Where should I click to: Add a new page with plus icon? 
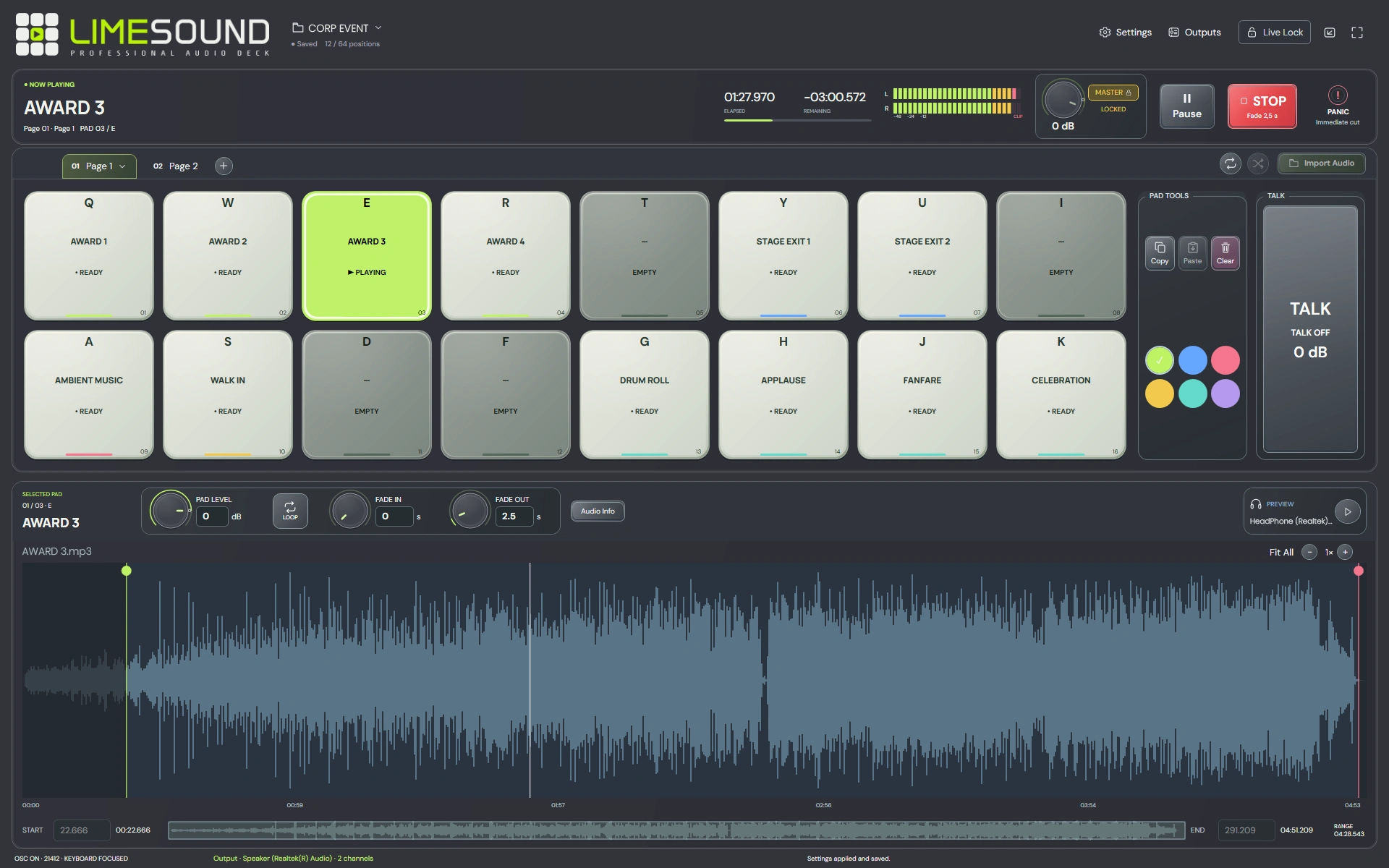[224, 166]
